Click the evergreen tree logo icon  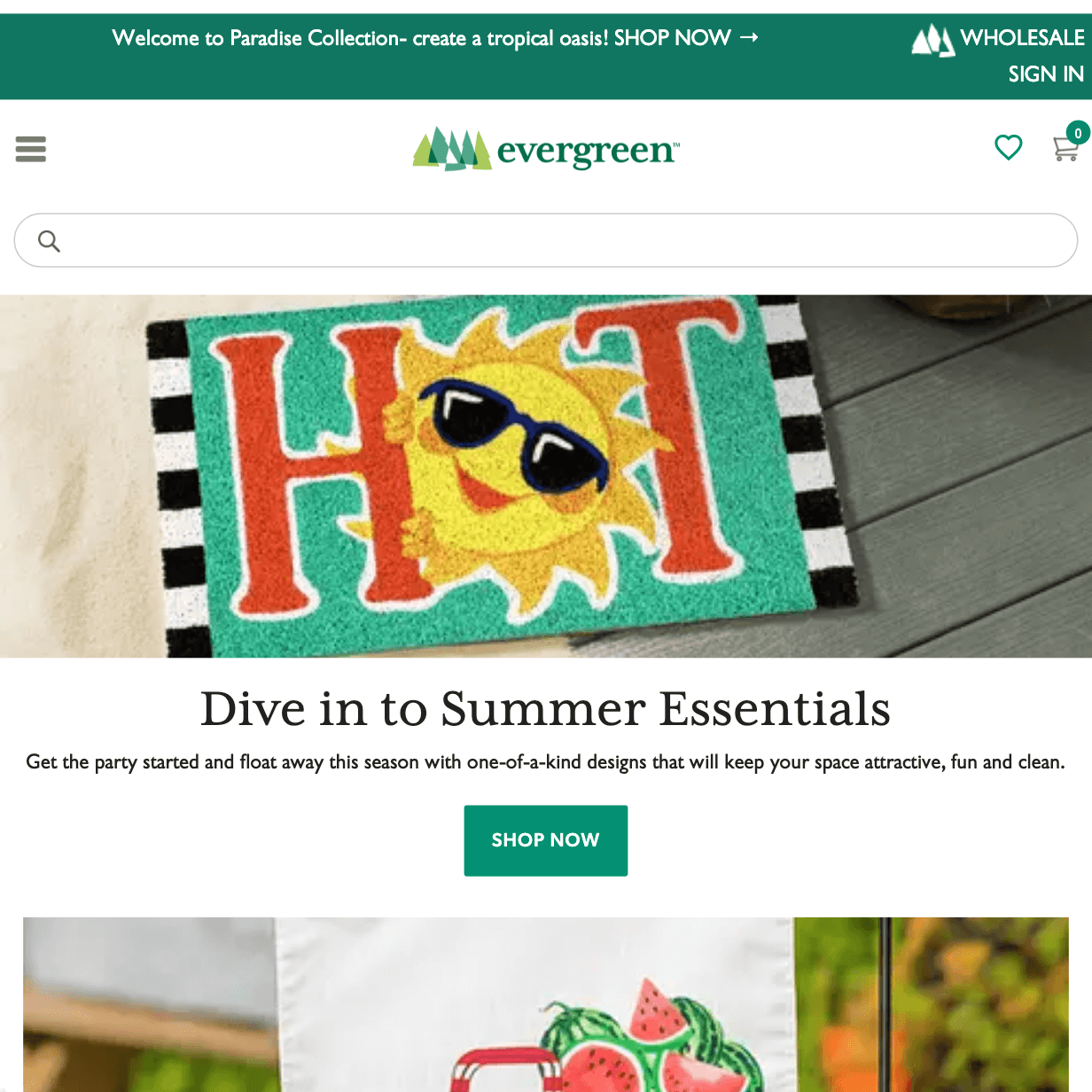click(452, 149)
